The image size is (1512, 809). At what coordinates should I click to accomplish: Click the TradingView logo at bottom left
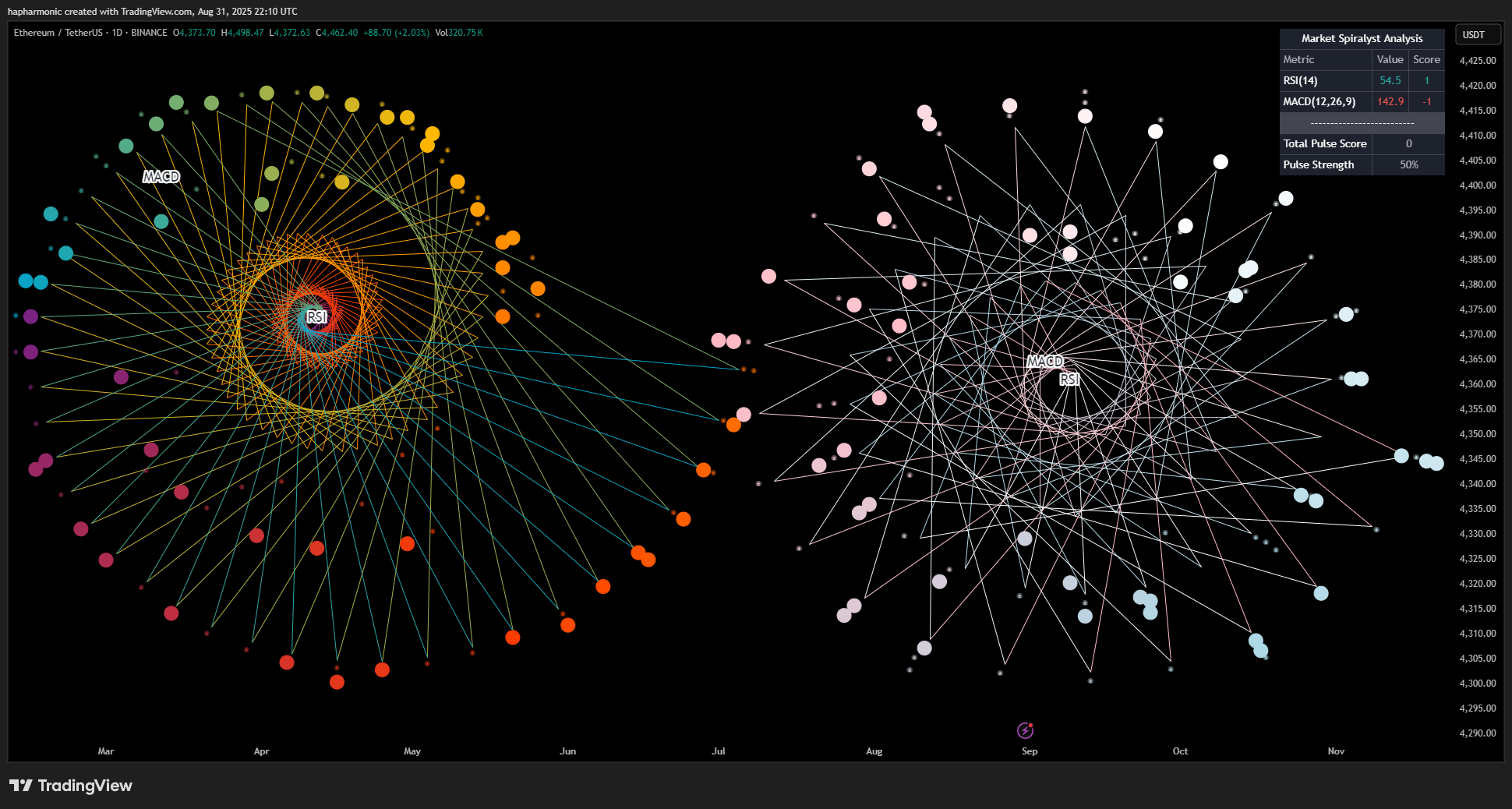click(x=71, y=786)
